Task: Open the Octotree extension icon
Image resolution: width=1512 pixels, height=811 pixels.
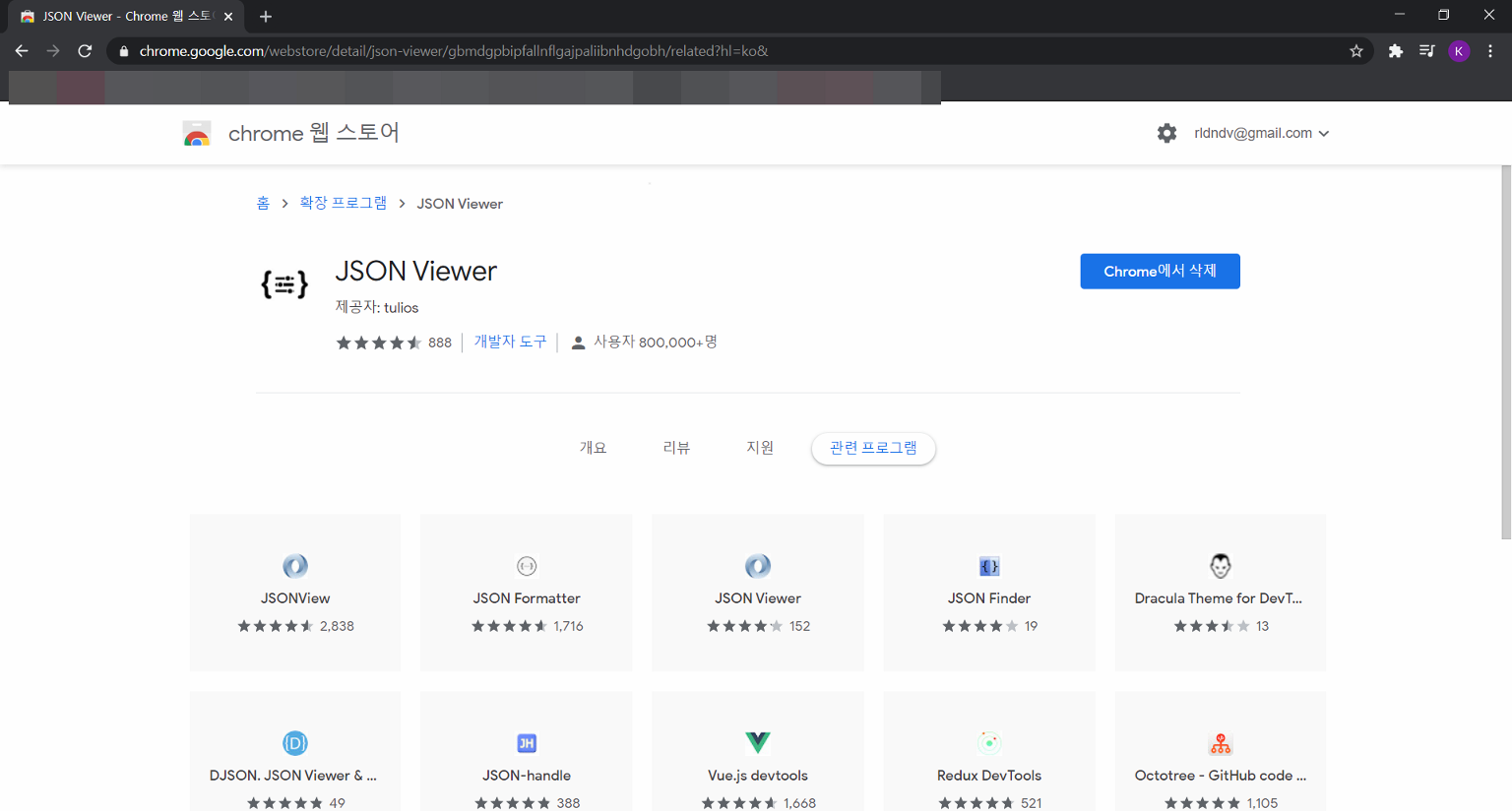Action: click(x=1221, y=743)
